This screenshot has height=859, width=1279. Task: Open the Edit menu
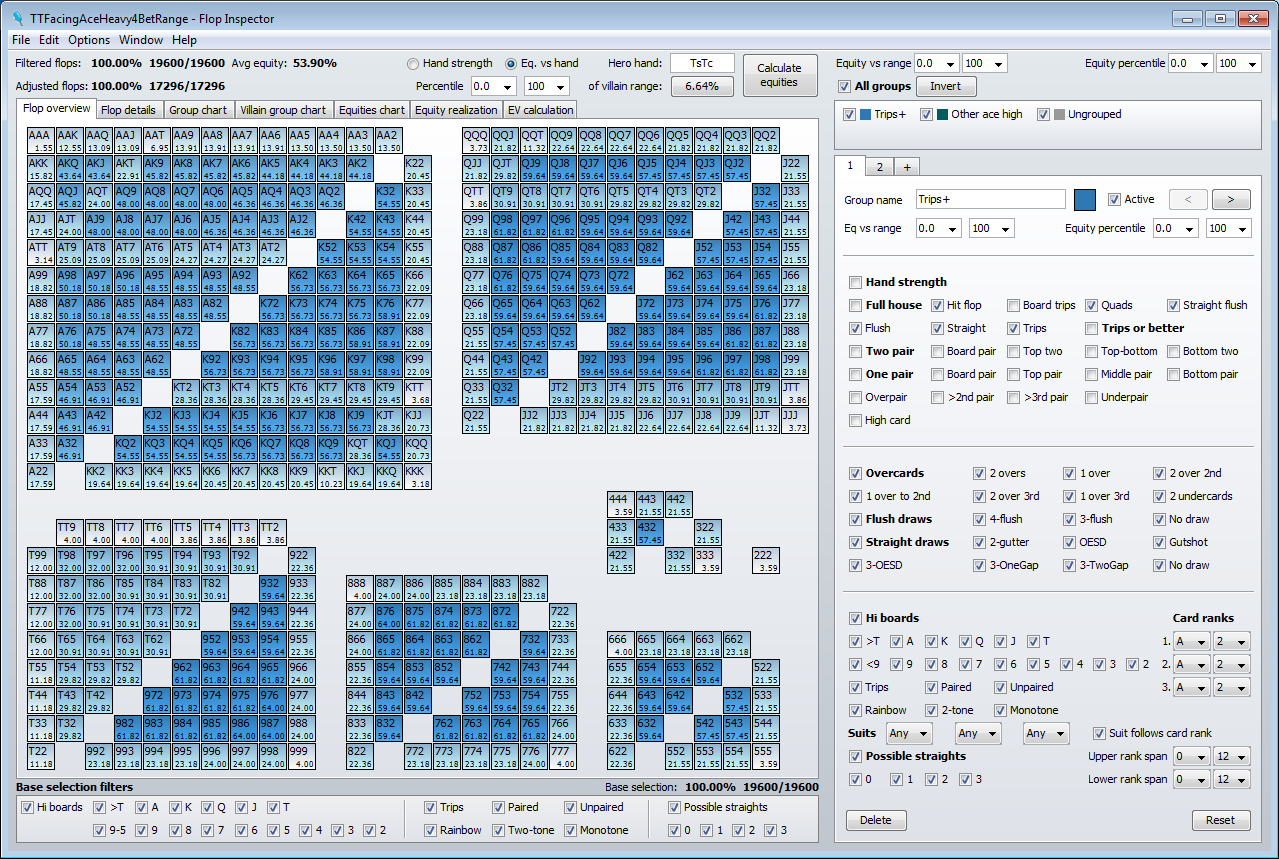click(49, 40)
